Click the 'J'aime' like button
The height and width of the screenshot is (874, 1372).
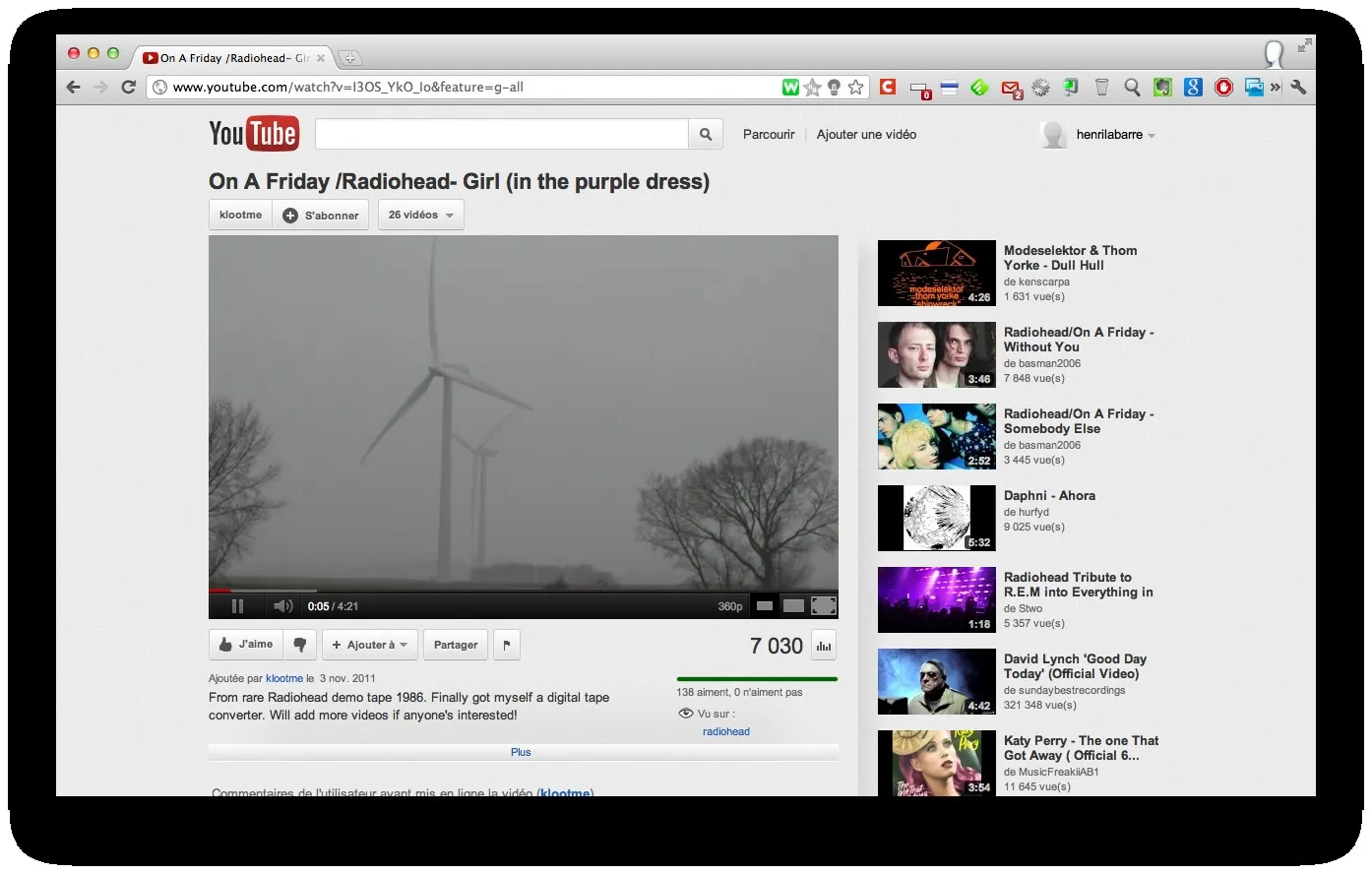(x=246, y=645)
